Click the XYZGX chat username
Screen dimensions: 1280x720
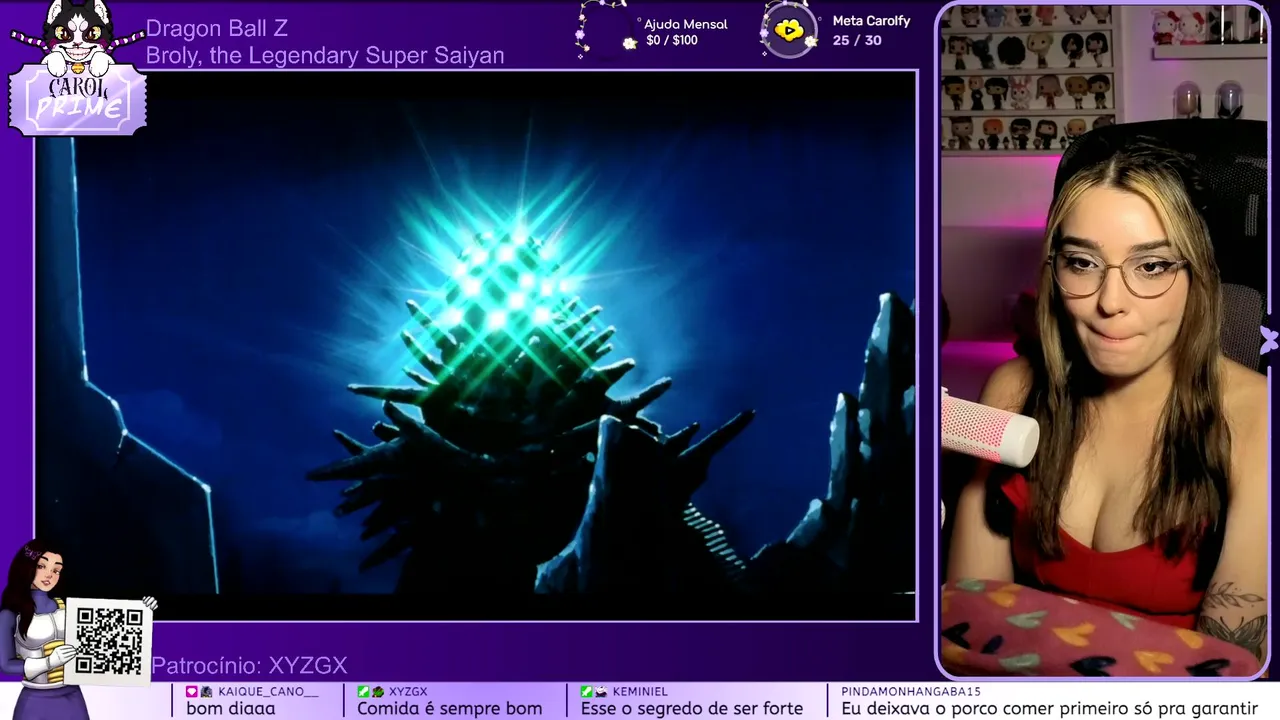[408, 691]
